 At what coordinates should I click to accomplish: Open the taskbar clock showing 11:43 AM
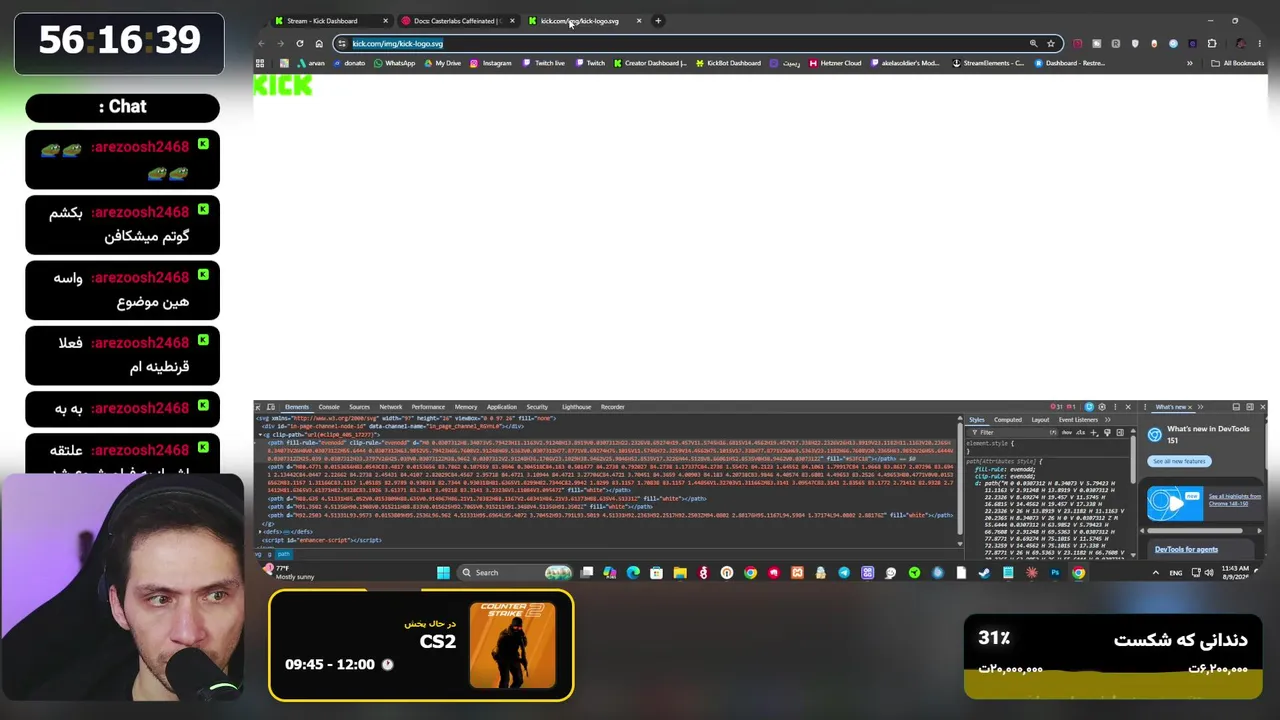[x=1235, y=573]
